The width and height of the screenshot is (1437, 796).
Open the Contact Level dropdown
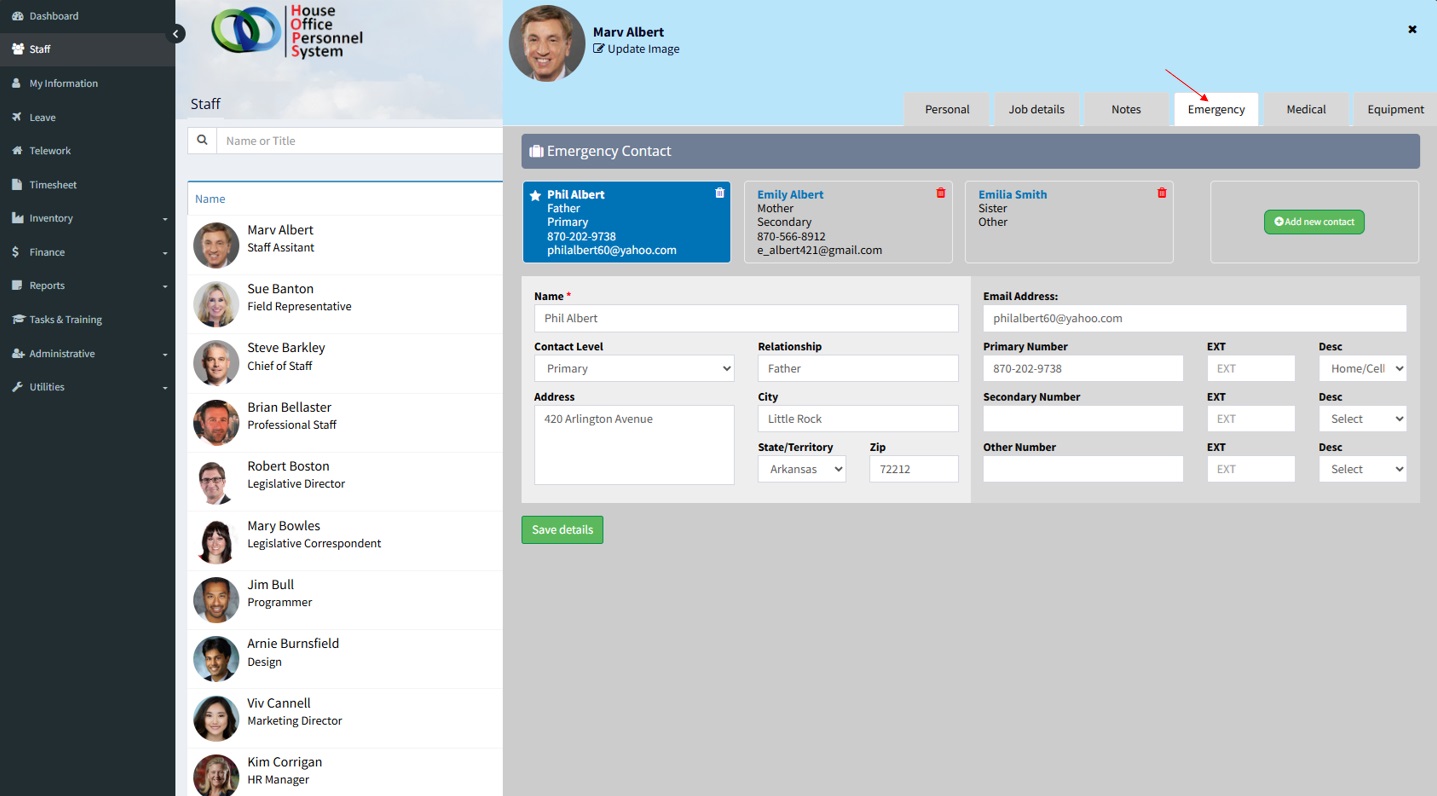coord(634,369)
